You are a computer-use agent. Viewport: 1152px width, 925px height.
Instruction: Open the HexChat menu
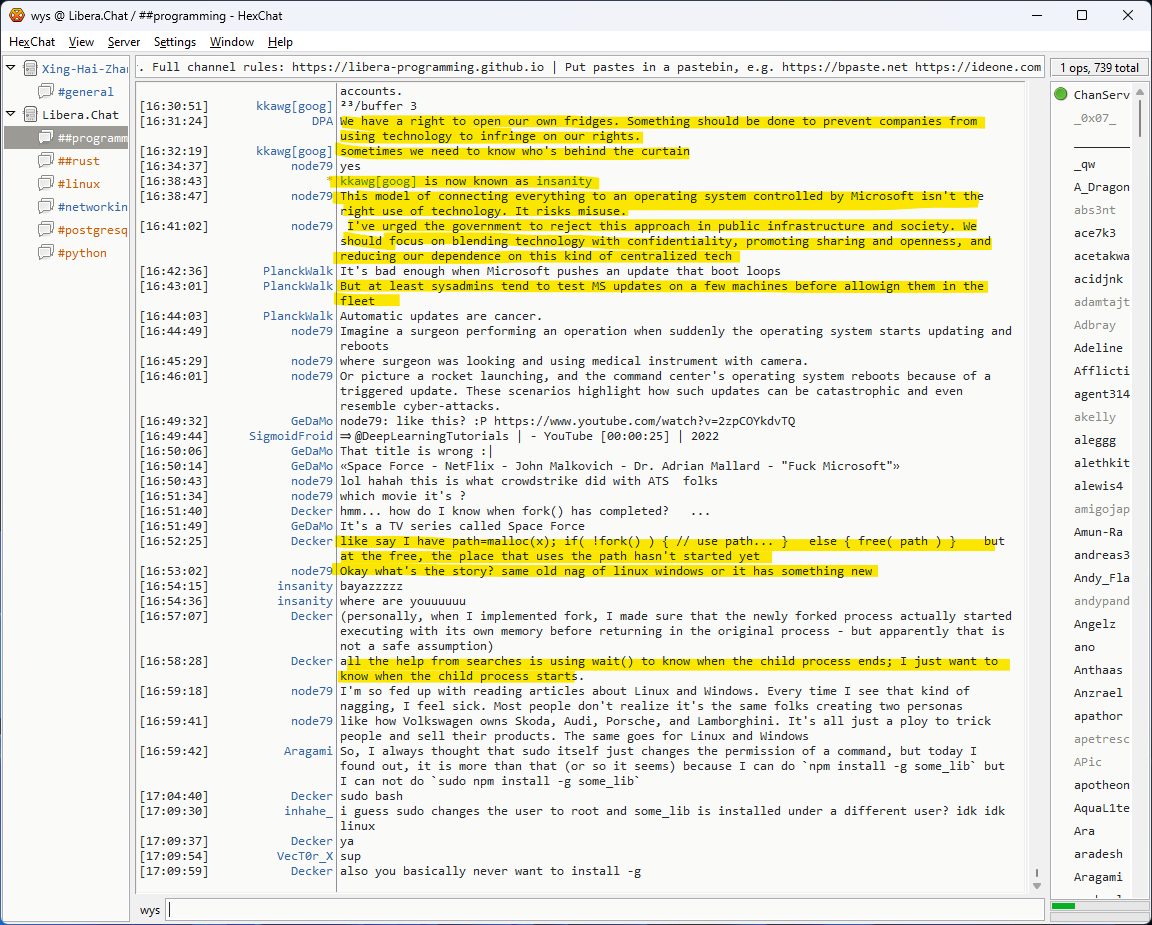32,42
